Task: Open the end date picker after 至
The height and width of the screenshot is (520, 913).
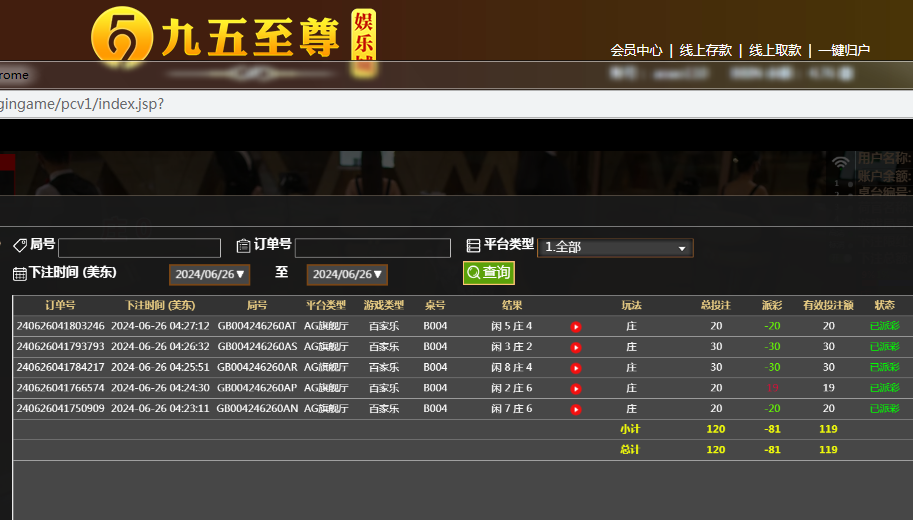Action: (347, 274)
